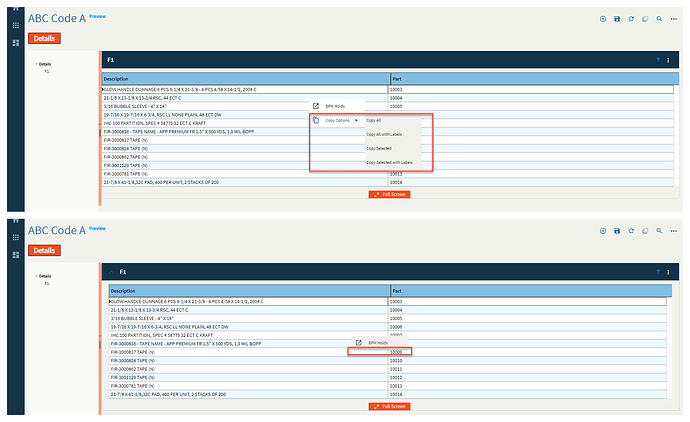690x422 pixels.
Task: Click the copy-window icon in upper screenshot header
Action: 645,19
